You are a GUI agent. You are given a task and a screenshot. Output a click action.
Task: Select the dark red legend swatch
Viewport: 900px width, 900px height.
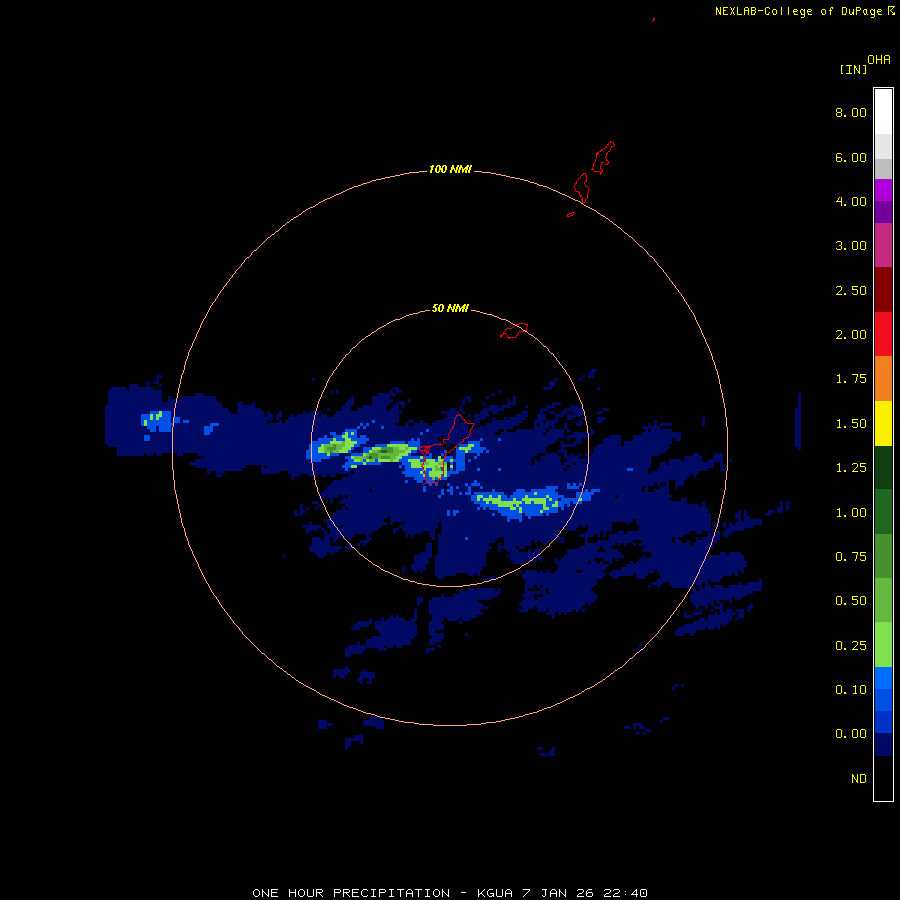pyautogui.click(x=883, y=290)
